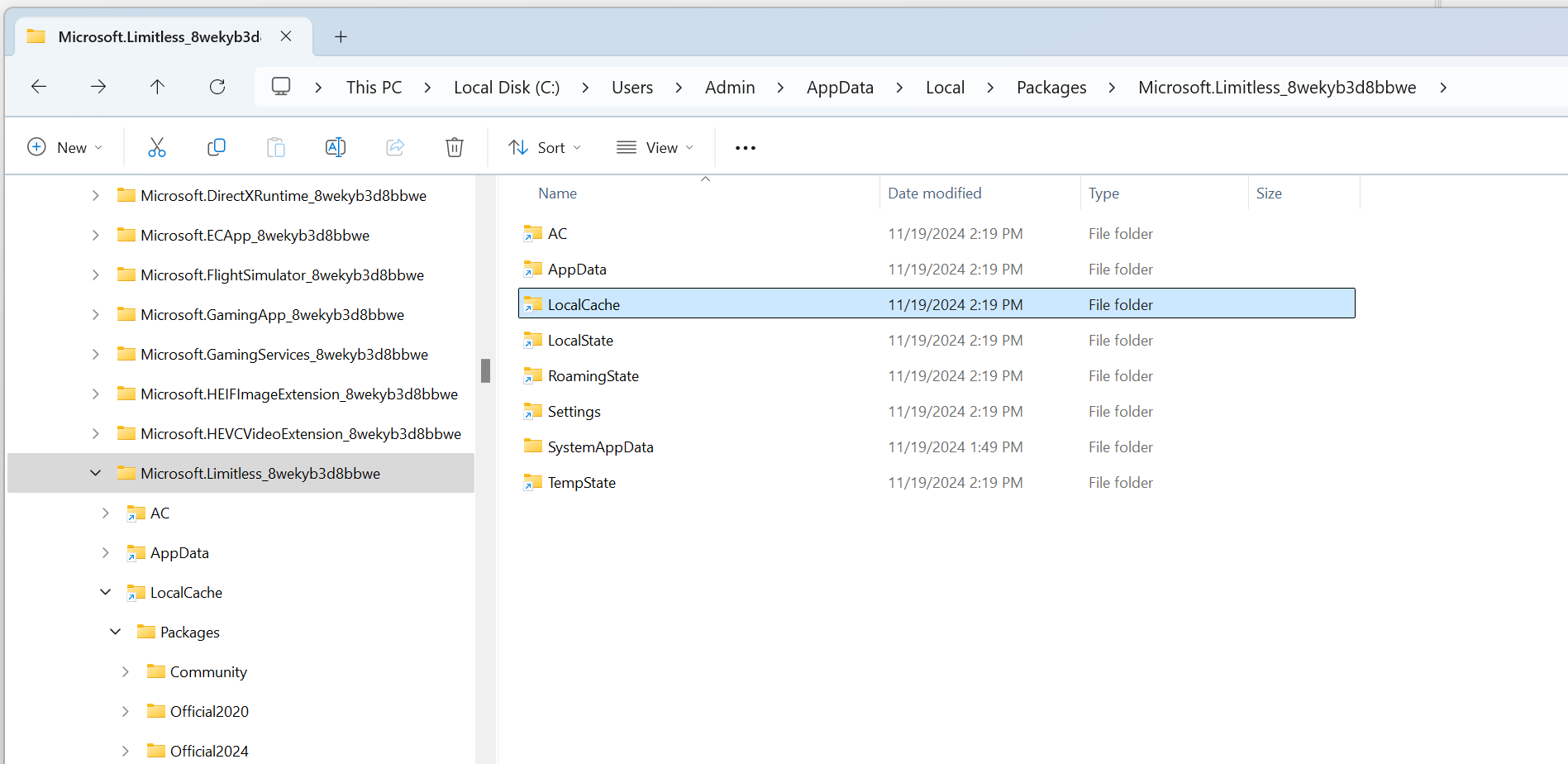Refresh the current folder view
The height and width of the screenshot is (764, 1568).
217,87
